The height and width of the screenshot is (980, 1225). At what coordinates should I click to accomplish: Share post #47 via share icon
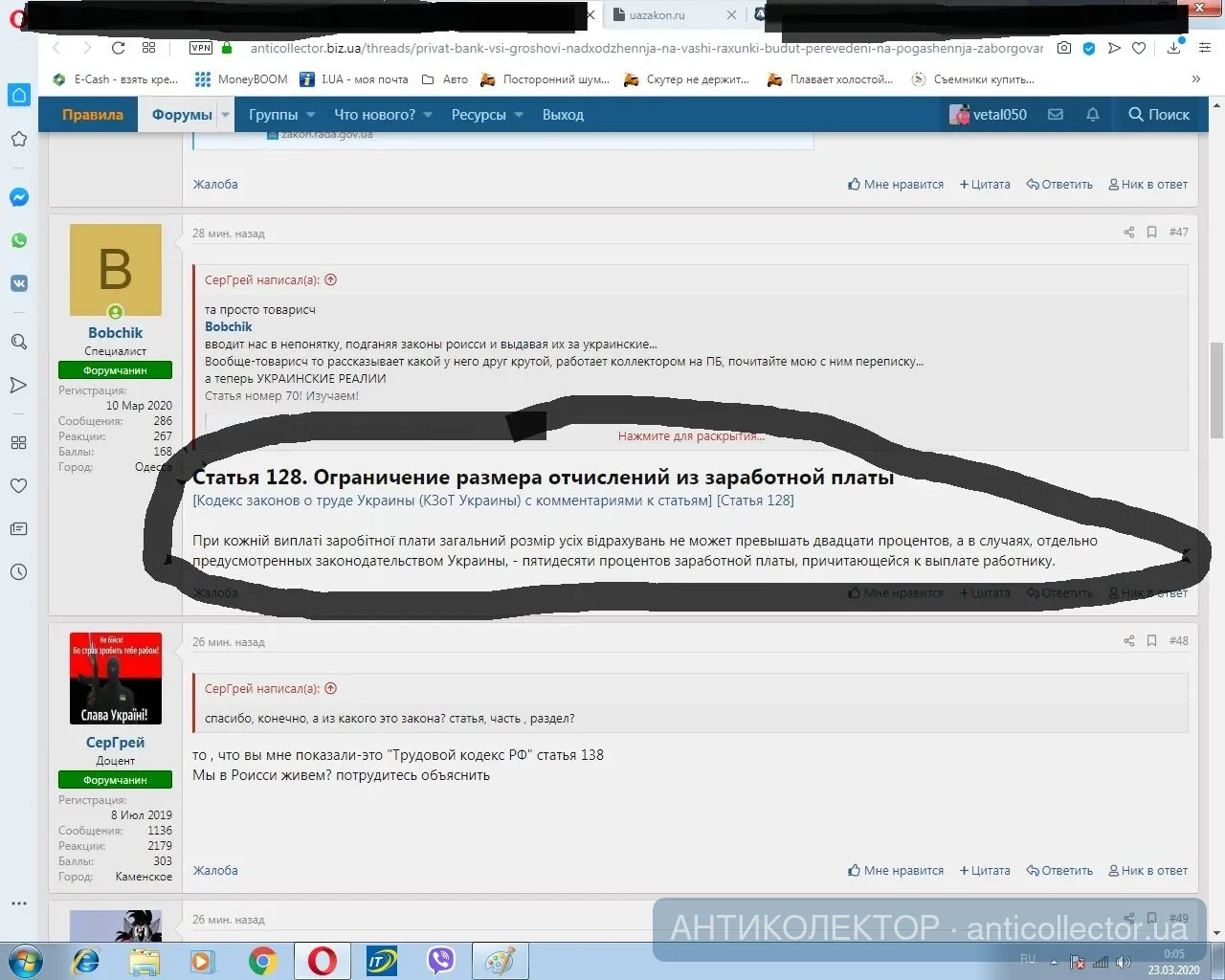(1128, 233)
